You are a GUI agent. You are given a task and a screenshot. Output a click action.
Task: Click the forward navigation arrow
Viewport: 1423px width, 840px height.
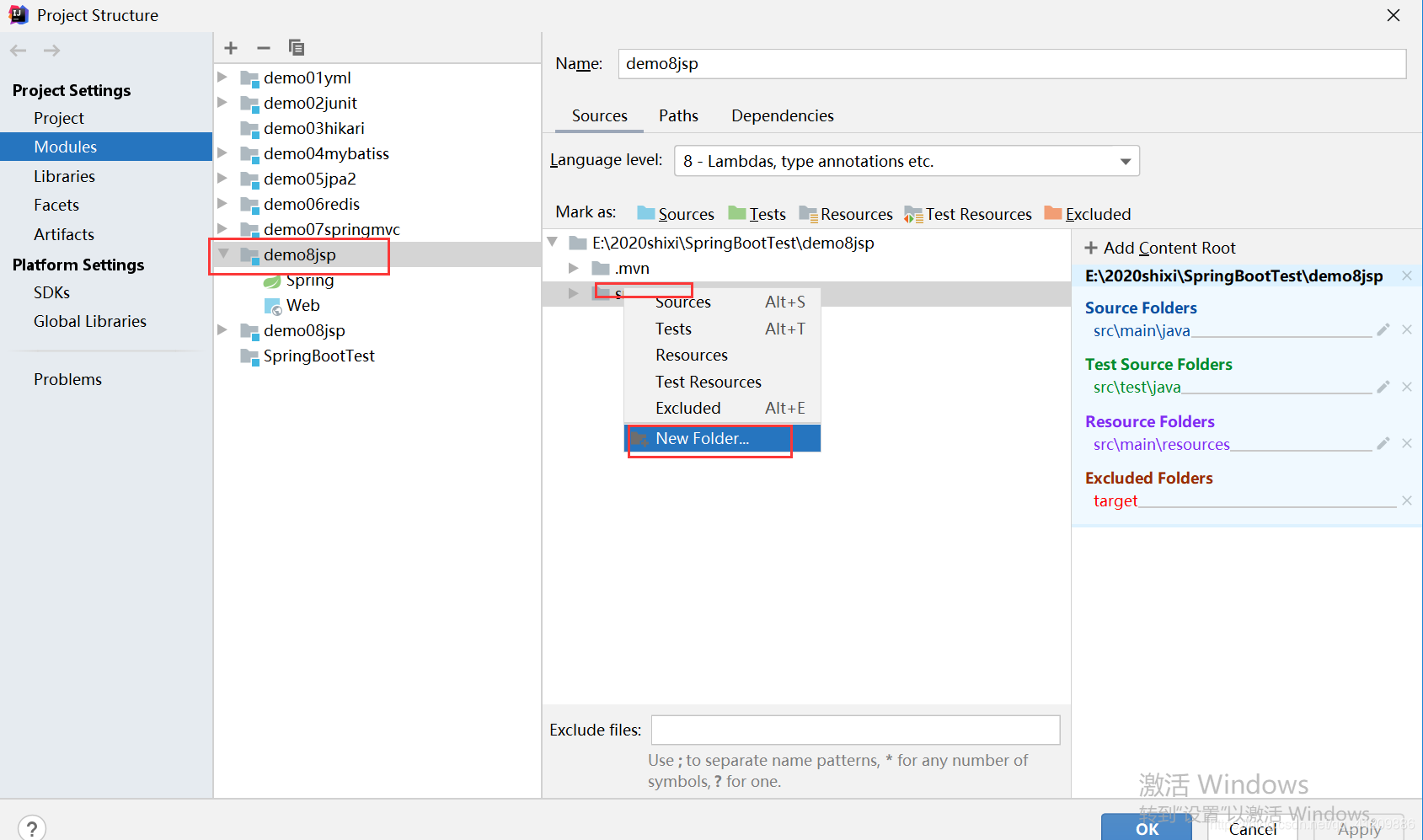tap(52, 51)
